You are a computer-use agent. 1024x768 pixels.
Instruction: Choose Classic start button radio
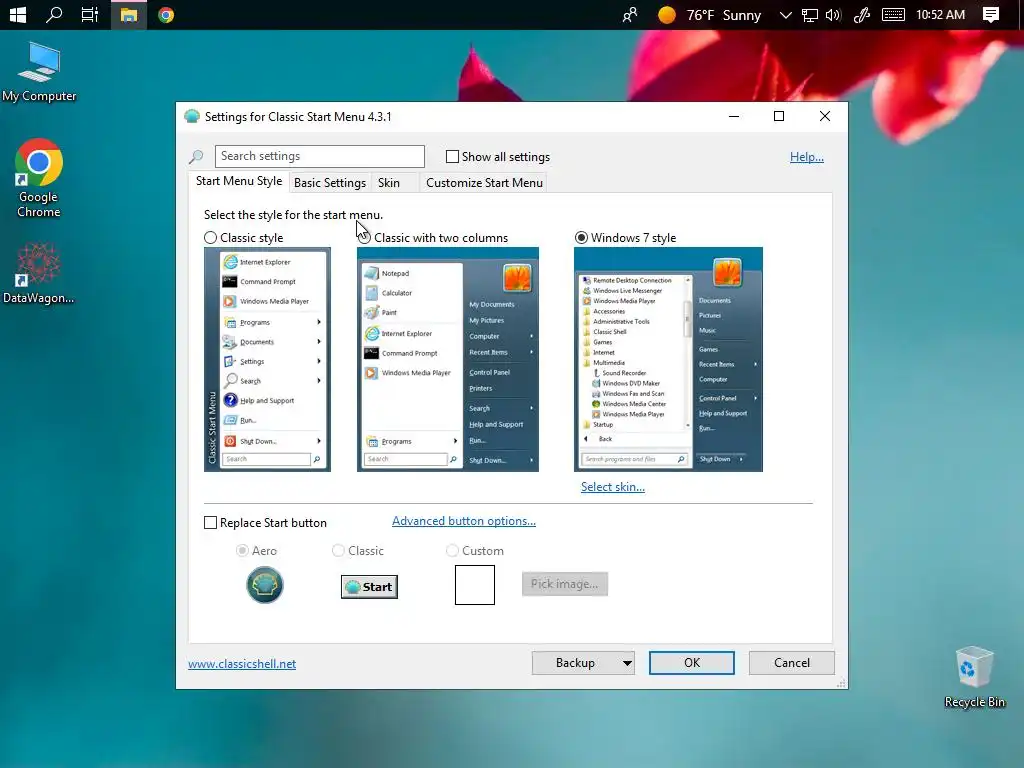pos(338,551)
